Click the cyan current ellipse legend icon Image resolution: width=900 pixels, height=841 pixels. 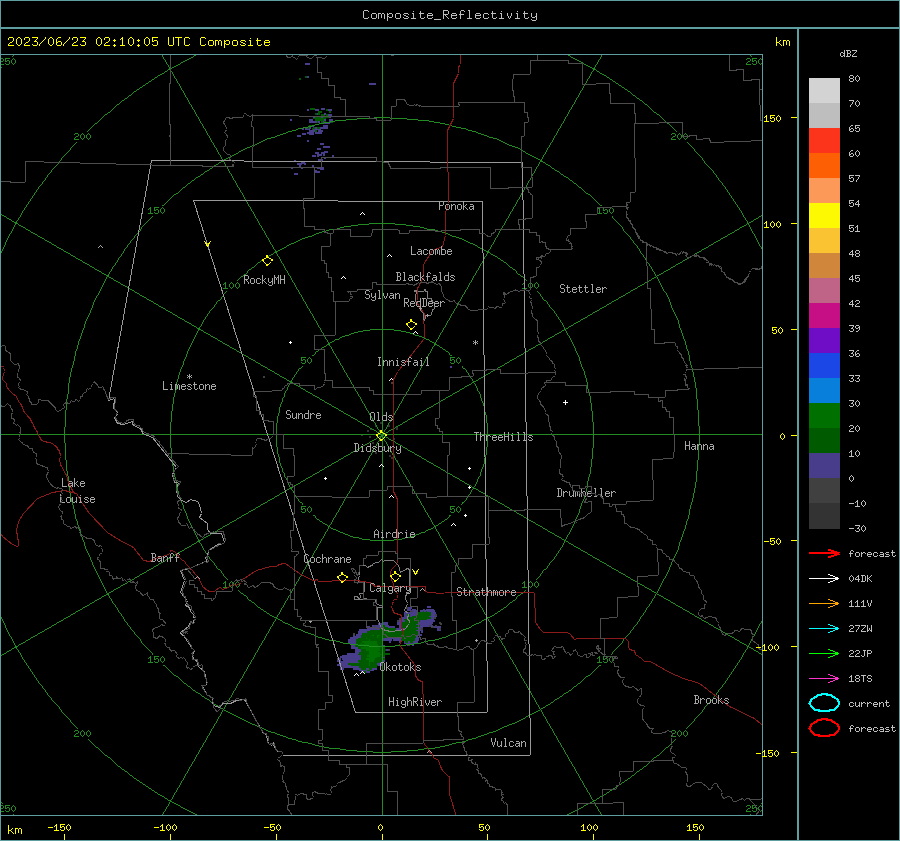824,703
